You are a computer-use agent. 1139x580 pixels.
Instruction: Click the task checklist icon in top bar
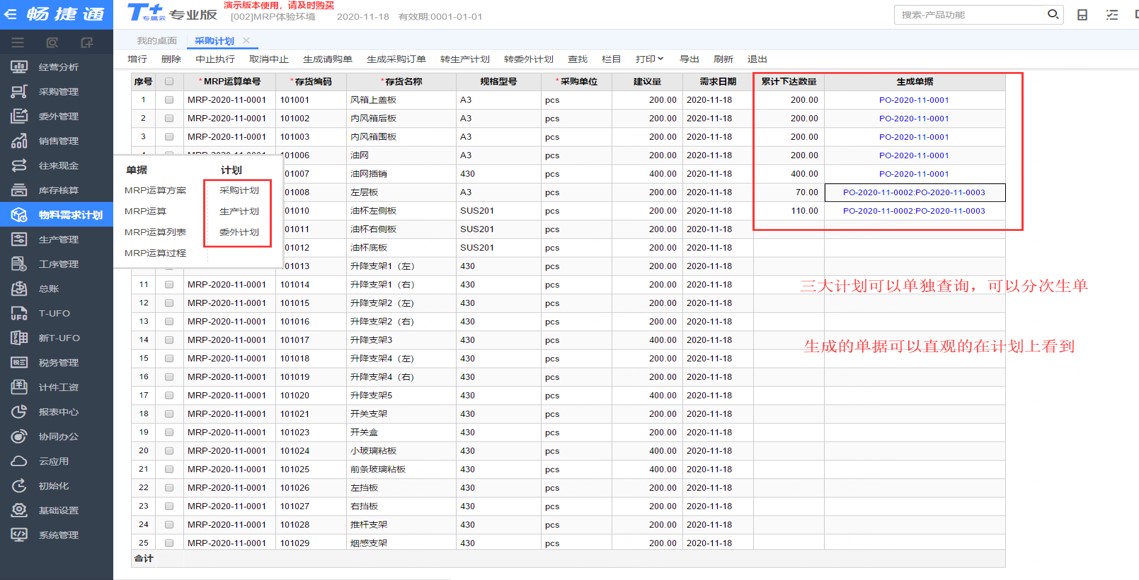pyautogui.click(x=1112, y=15)
